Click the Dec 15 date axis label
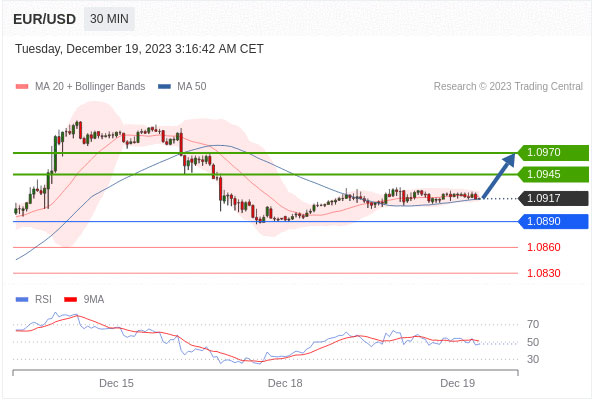Image resolution: width=595 pixels, height=404 pixels. (116, 383)
